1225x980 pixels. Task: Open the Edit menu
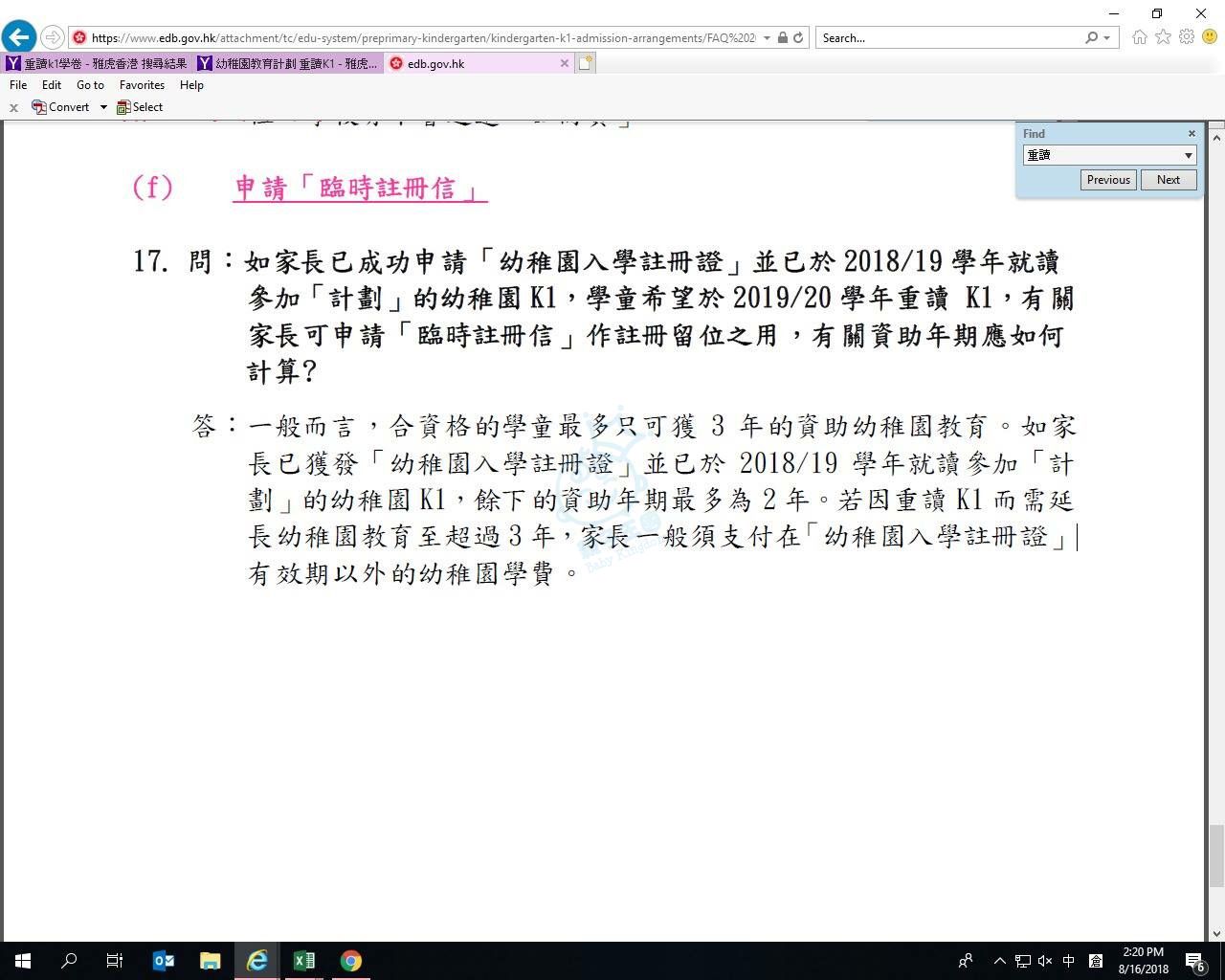pyautogui.click(x=52, y=85)
